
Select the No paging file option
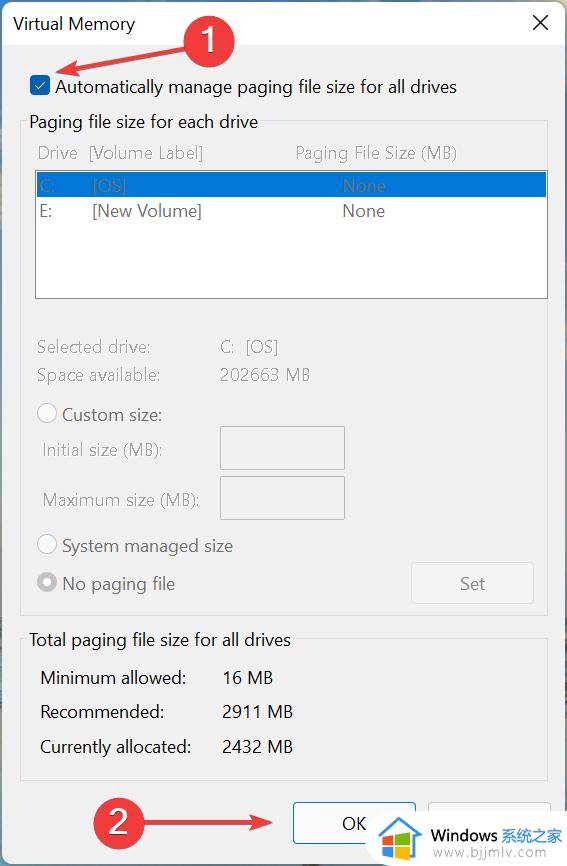(47, 582)
